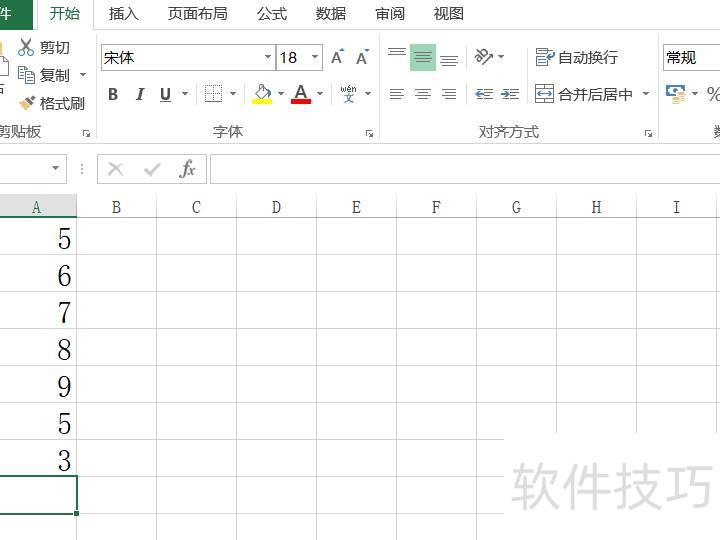Image resolution: width=720 pixels, height=540 pixels.
Task: Click the Insert Function fx icon
Action: click(x=187, y=169)
